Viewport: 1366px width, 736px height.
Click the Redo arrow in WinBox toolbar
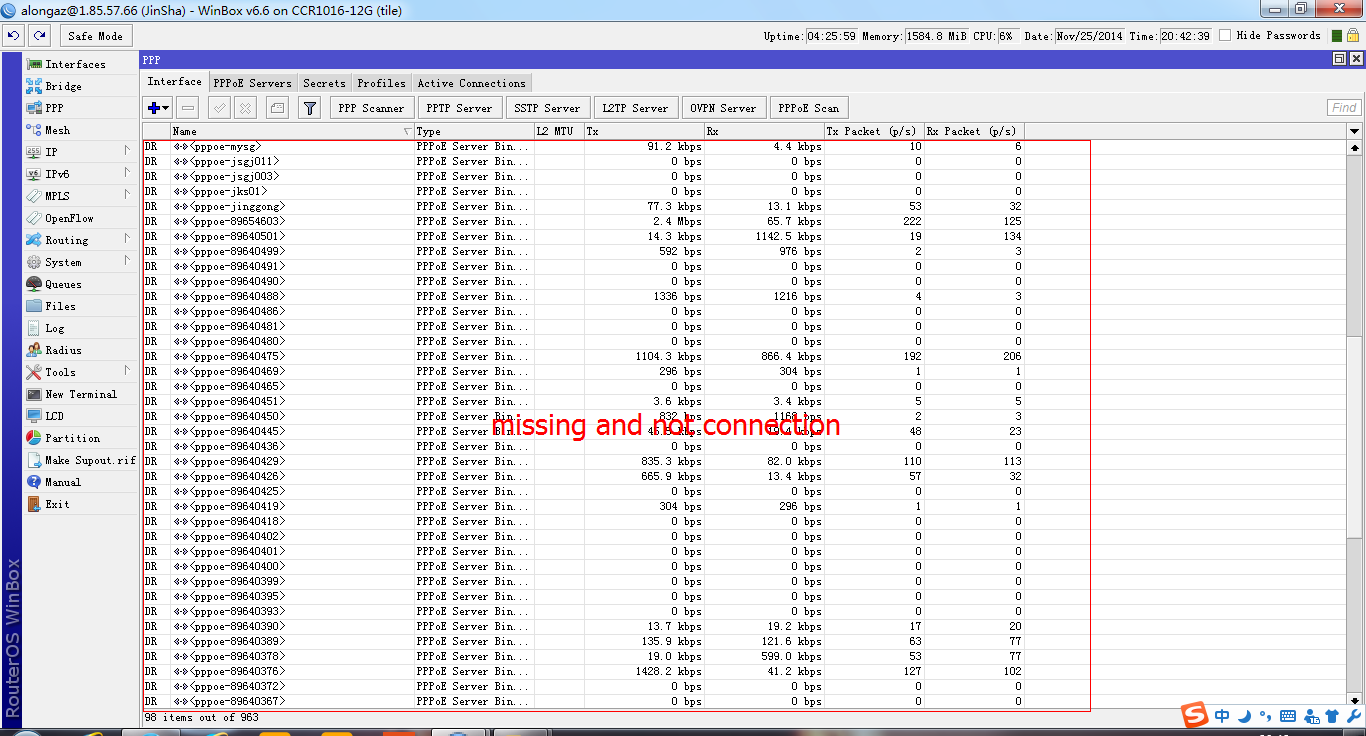click(x=38, y=34)
